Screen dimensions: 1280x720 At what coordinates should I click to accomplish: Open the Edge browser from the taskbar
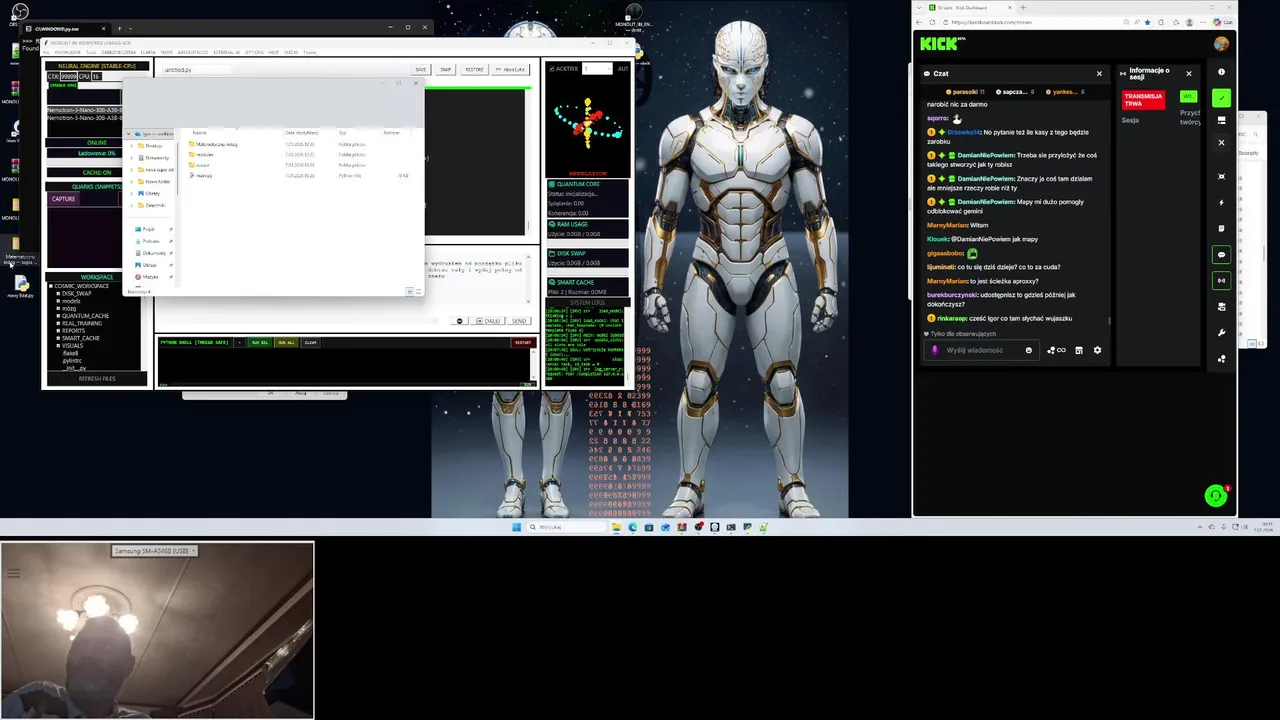[633, 527]
